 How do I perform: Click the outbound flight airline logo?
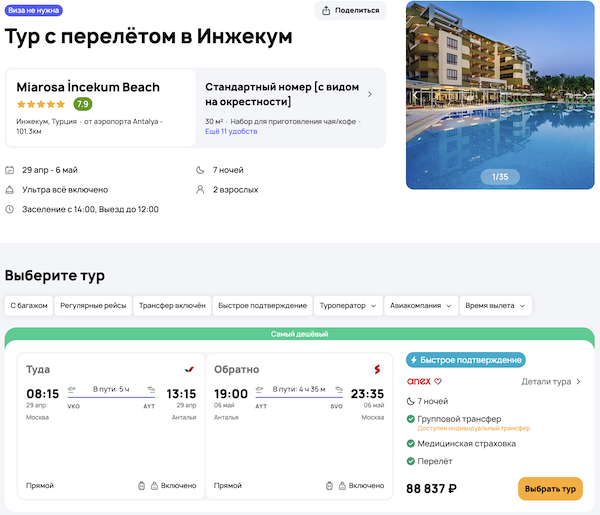pyautogui.click(x=189, y=368)
